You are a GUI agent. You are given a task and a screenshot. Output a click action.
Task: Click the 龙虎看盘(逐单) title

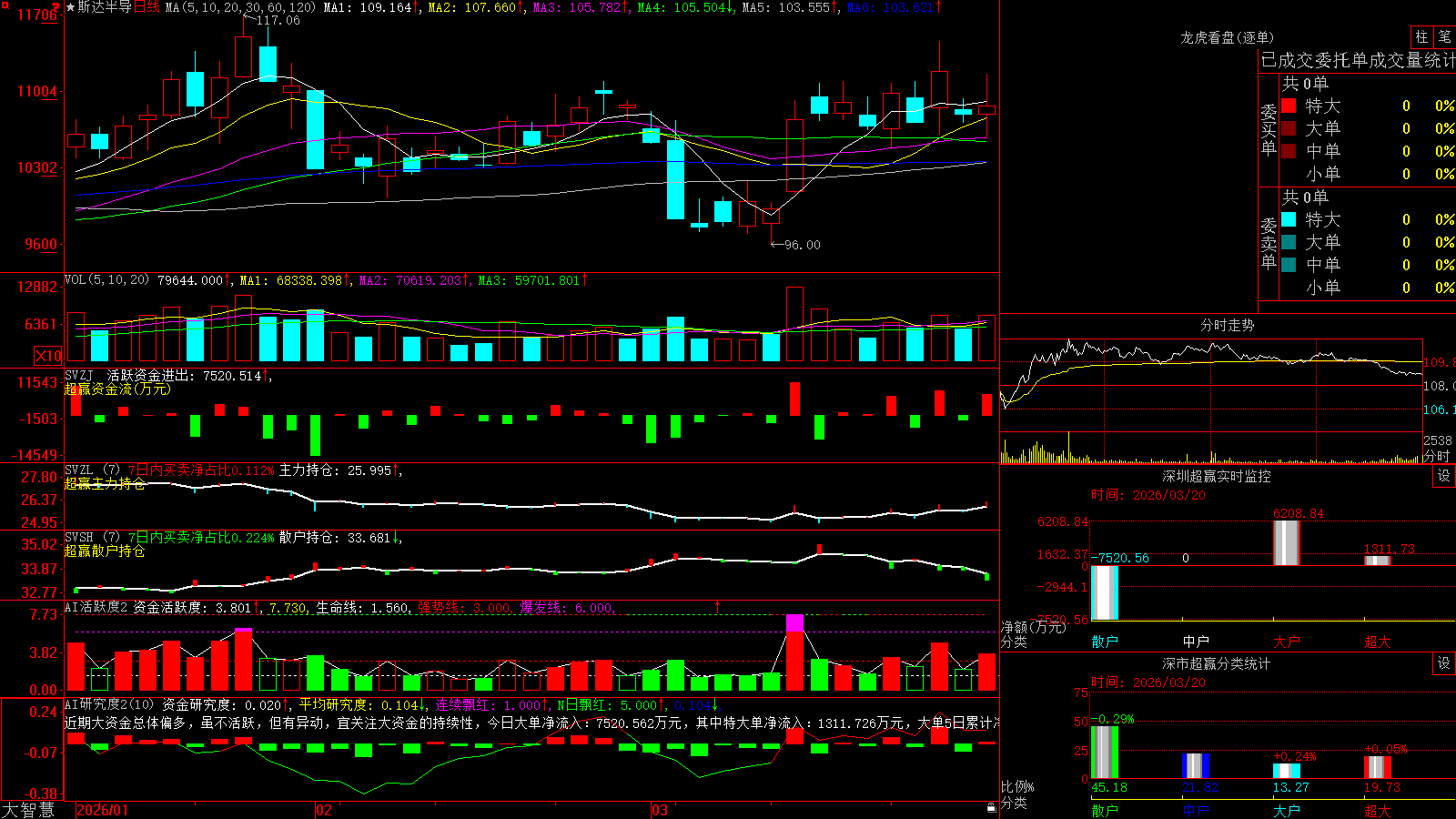(1228, 37)
